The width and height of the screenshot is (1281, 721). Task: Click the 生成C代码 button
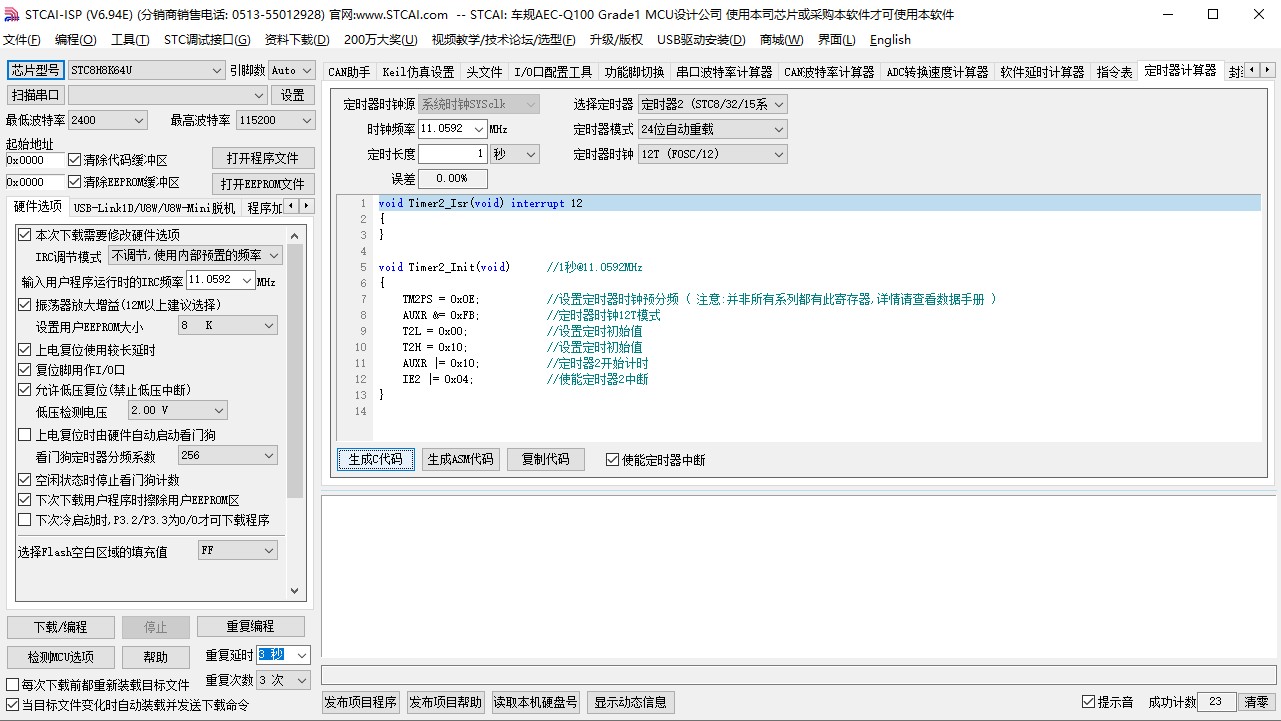tap(376, 459)
